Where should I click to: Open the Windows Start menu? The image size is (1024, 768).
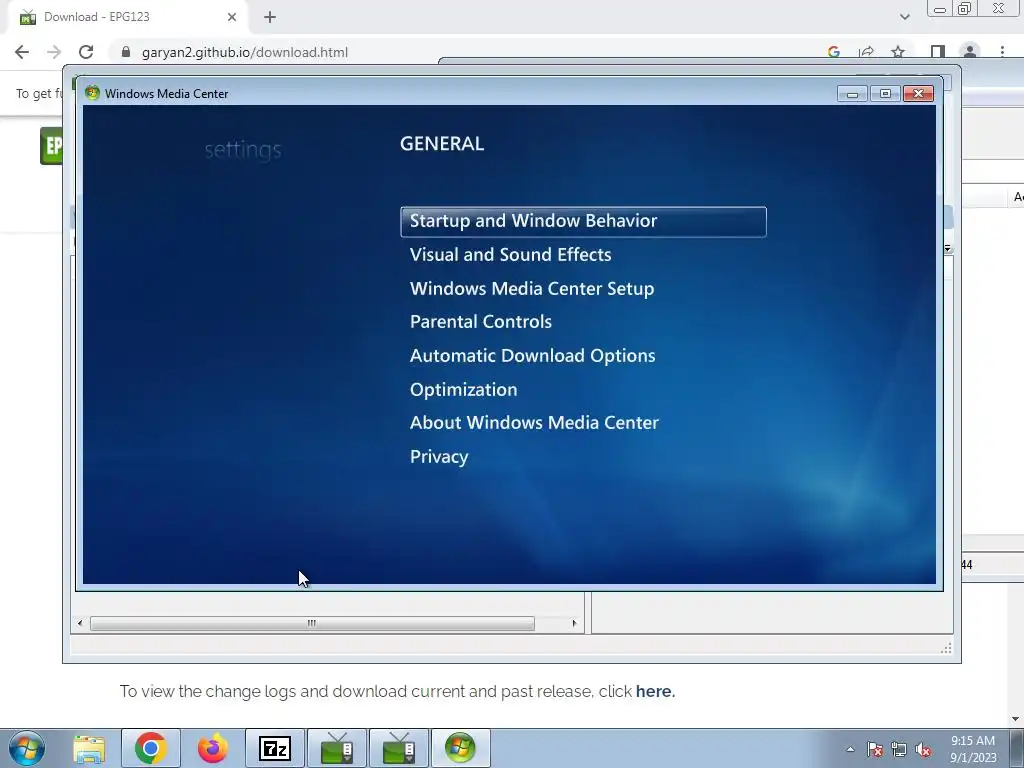coord(26,748)
